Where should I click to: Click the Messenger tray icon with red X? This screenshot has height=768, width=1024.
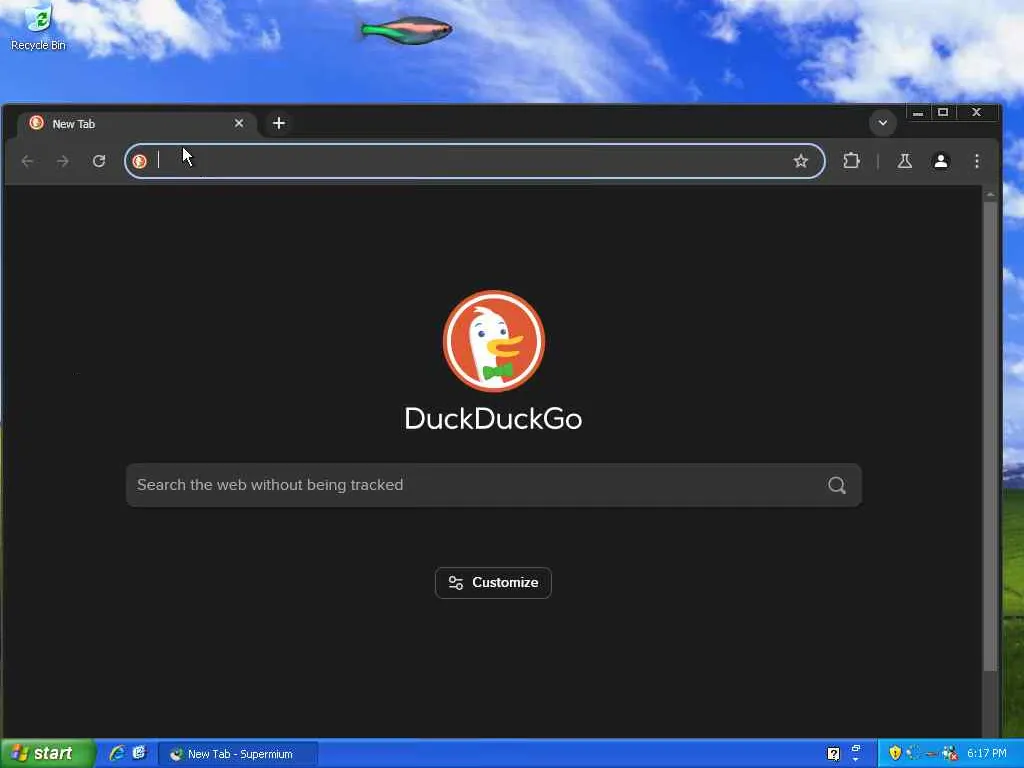tap(950, 753)
